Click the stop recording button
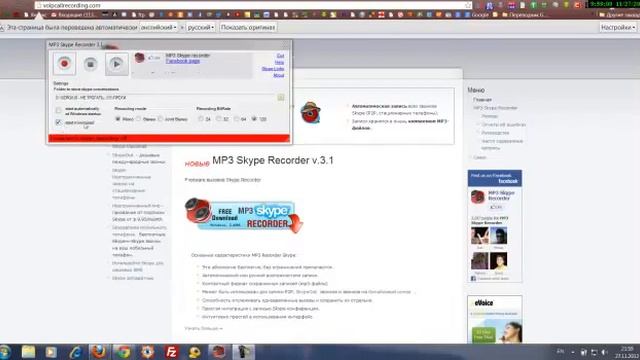This screenshot has width=640, height=360. [x=90, y=64]
